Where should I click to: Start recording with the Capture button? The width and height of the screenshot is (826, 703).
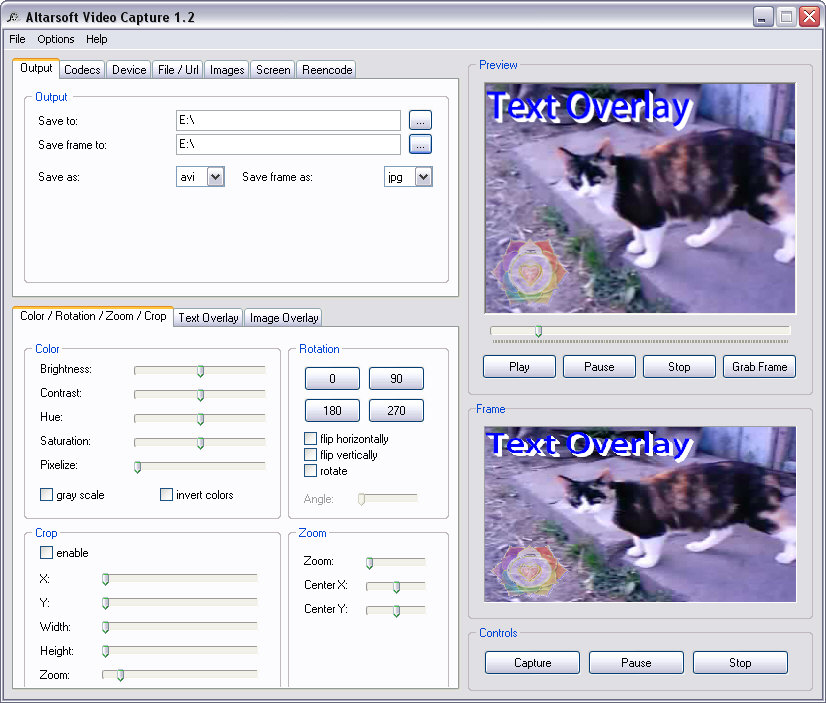tap(532, 662)
